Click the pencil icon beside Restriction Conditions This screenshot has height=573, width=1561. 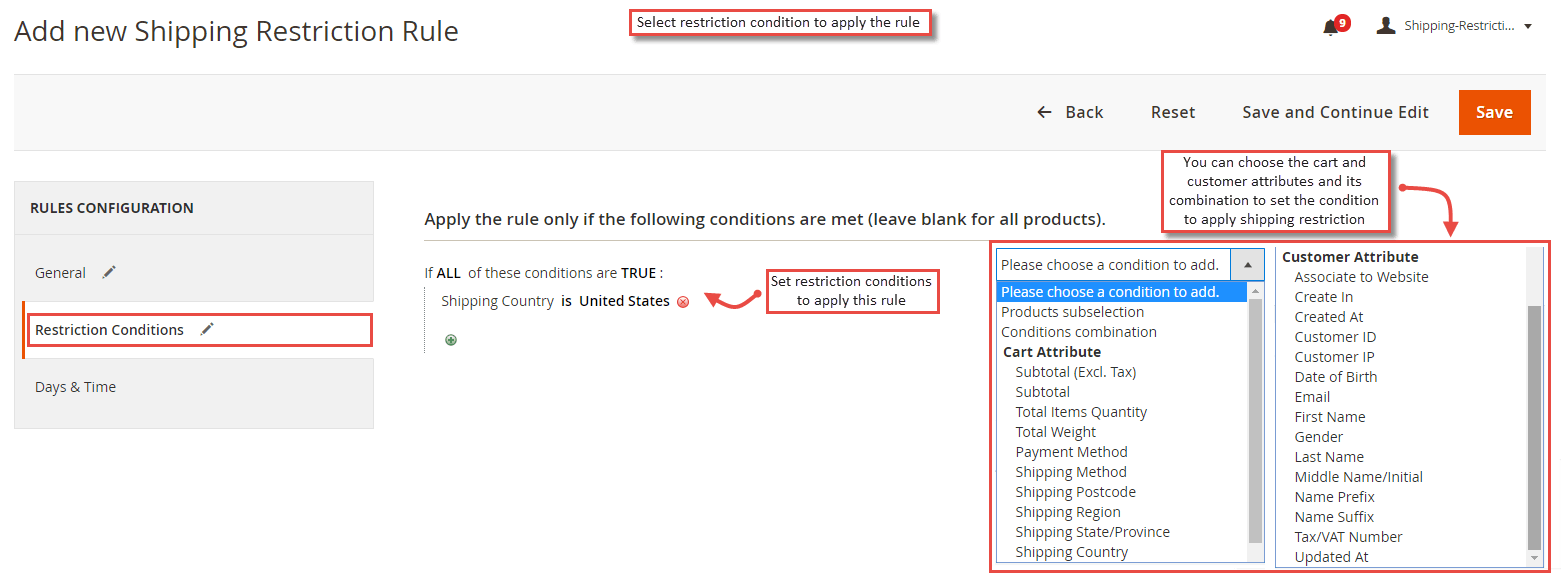pos(207,329)
